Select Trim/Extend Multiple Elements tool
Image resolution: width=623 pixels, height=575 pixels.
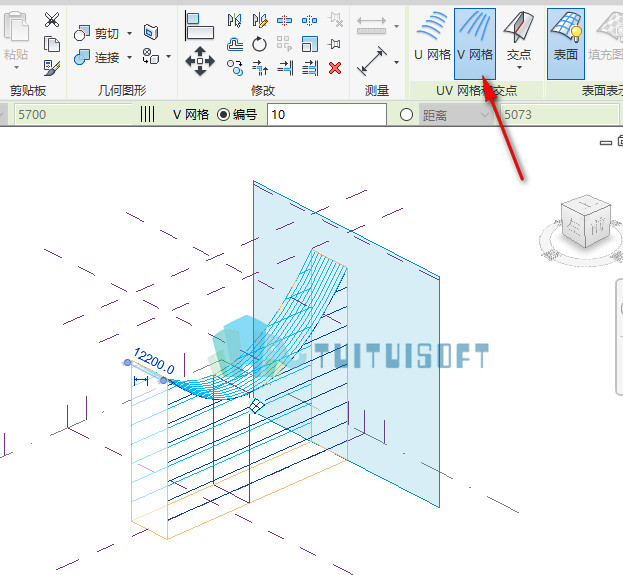click(x=310, y=68)
